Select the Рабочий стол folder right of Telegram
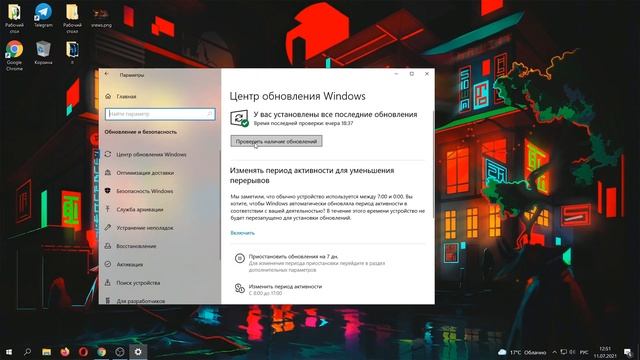640x360 pixels. coord(72,18)
